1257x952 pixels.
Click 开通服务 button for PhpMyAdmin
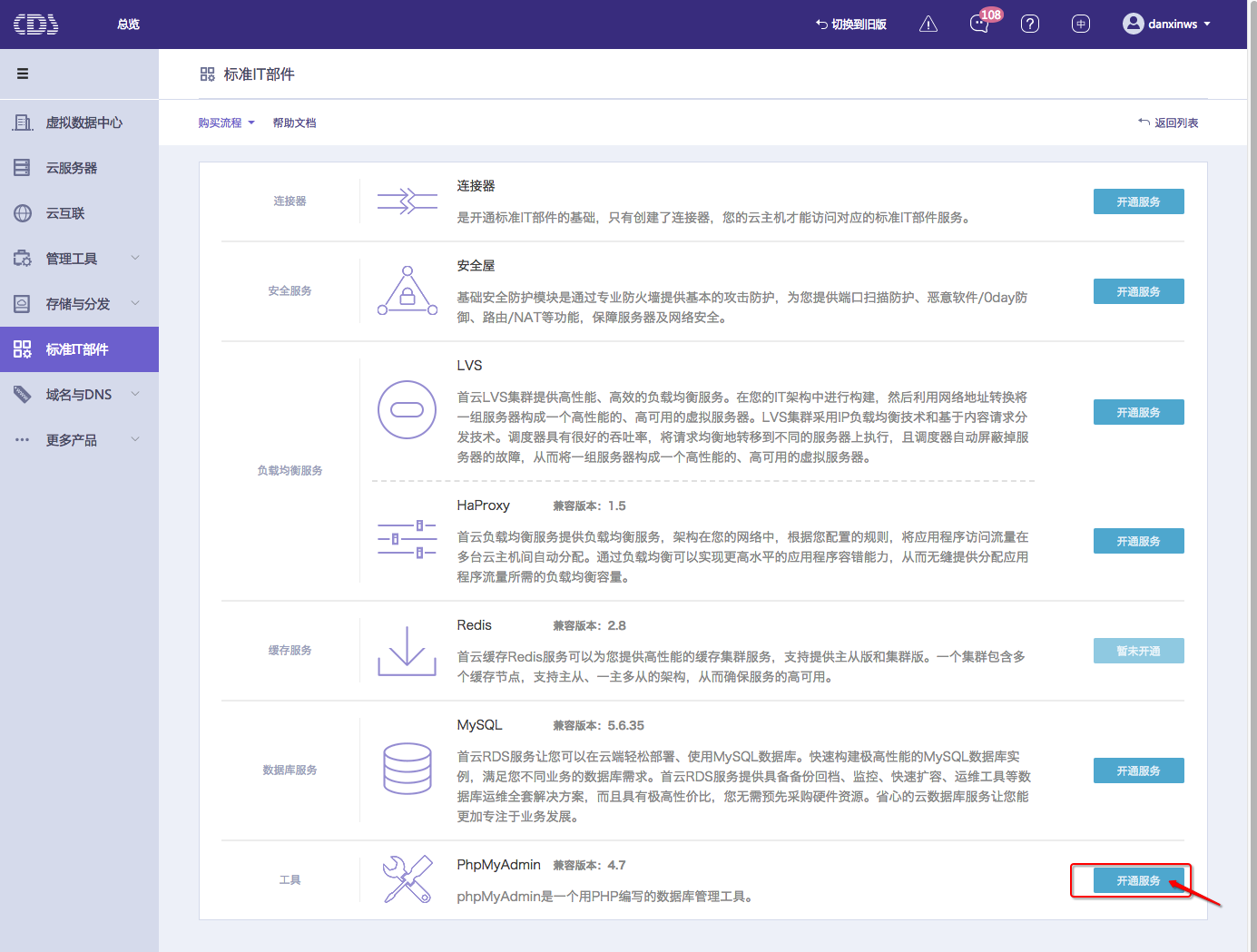point(1138,880)
